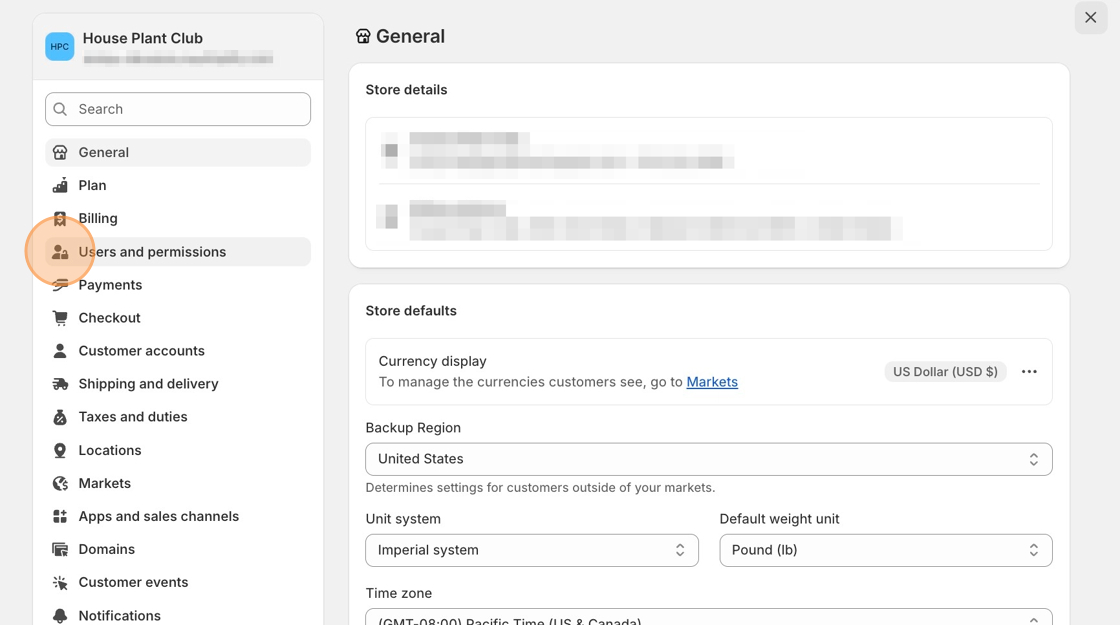1120x625 pixels.
Task: Open the Backup Region dropdown
Action: click(708, 459)
